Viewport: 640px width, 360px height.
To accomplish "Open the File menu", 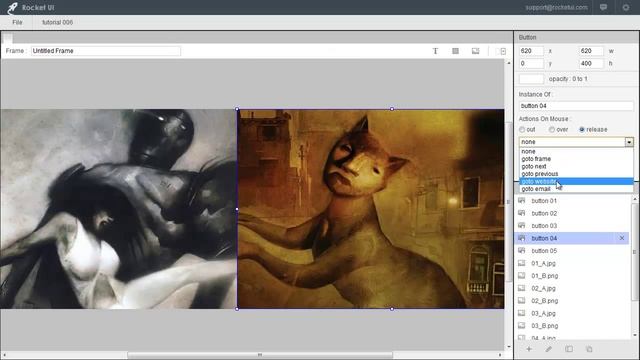I will tap(17, 22).
